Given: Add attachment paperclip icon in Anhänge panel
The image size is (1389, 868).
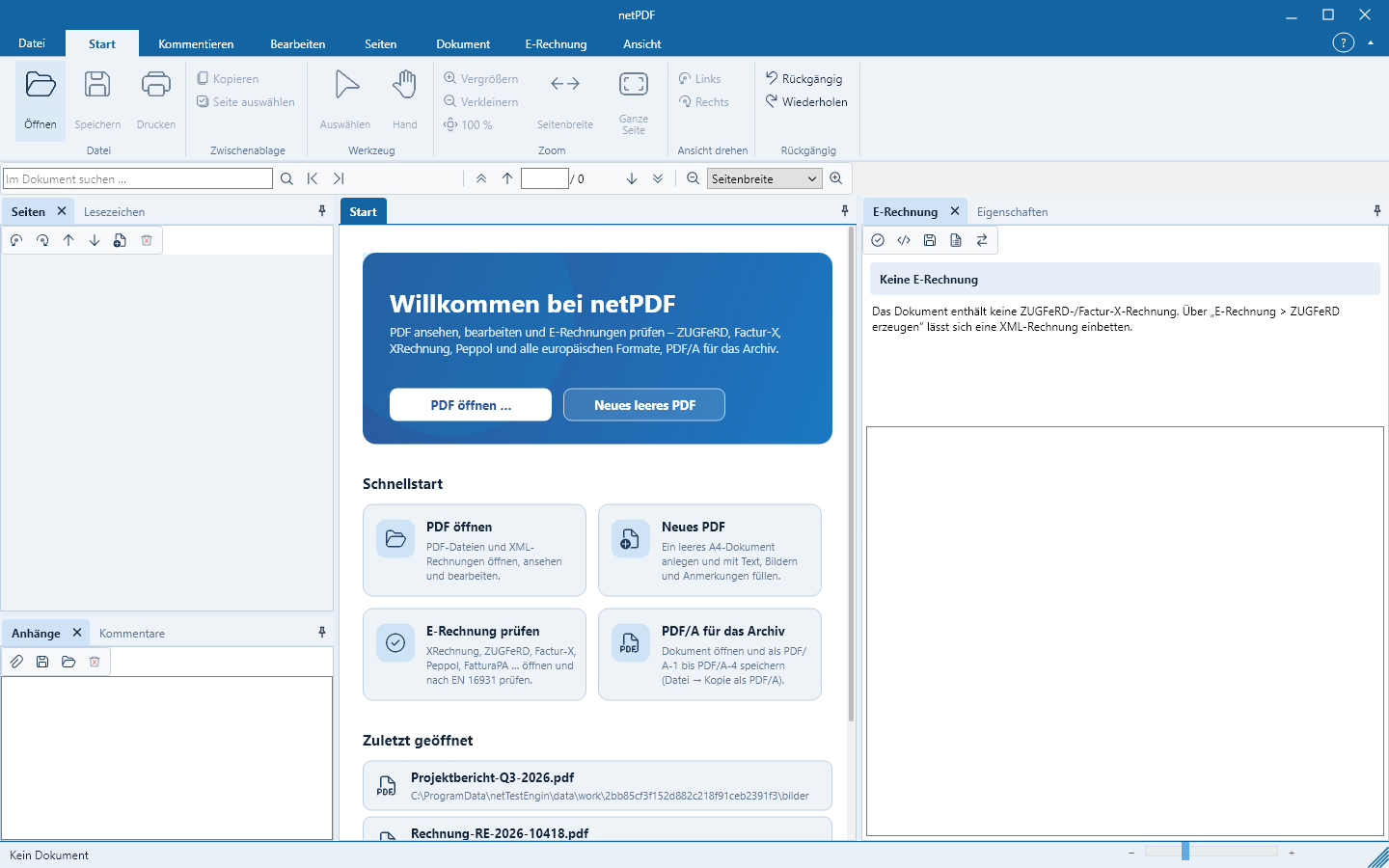Looking at the screenshot, I should point(16,662).
